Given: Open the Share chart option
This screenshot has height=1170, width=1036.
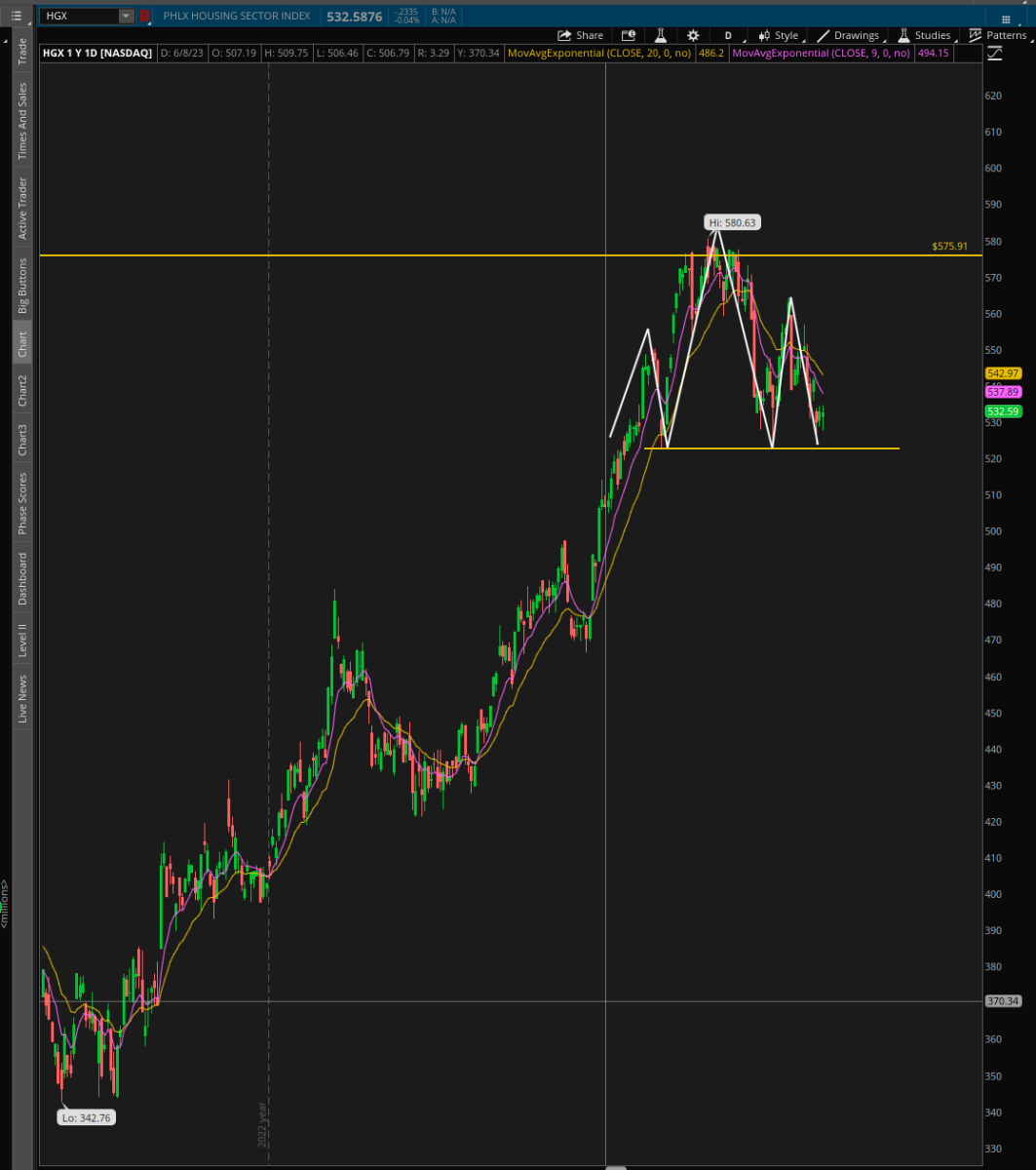Looking at the screenshot, I should [x=580, y=35].
